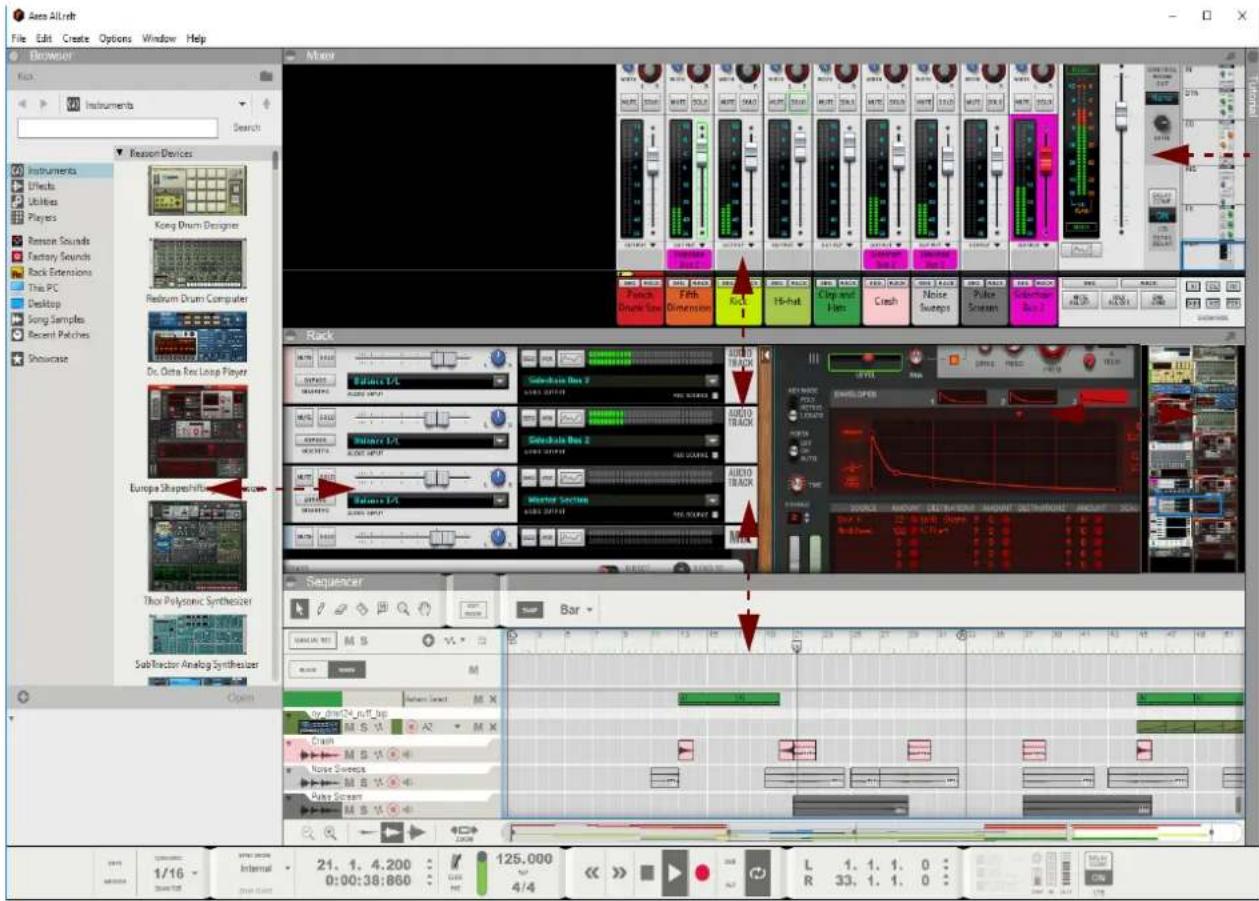Click the Stop transport button
The width and height of the screenshot is (1259, 901).
[647, 872]
